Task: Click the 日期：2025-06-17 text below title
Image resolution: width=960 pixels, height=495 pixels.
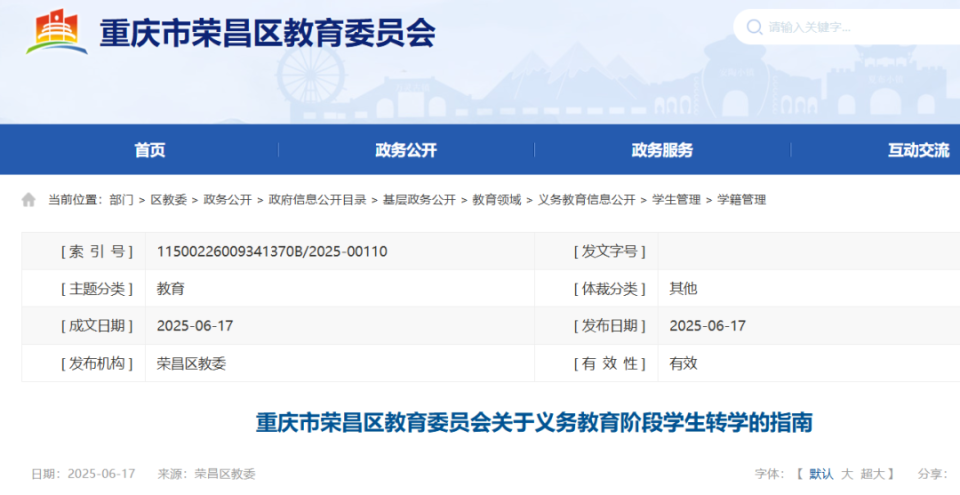Action: [x=83, y=474]
